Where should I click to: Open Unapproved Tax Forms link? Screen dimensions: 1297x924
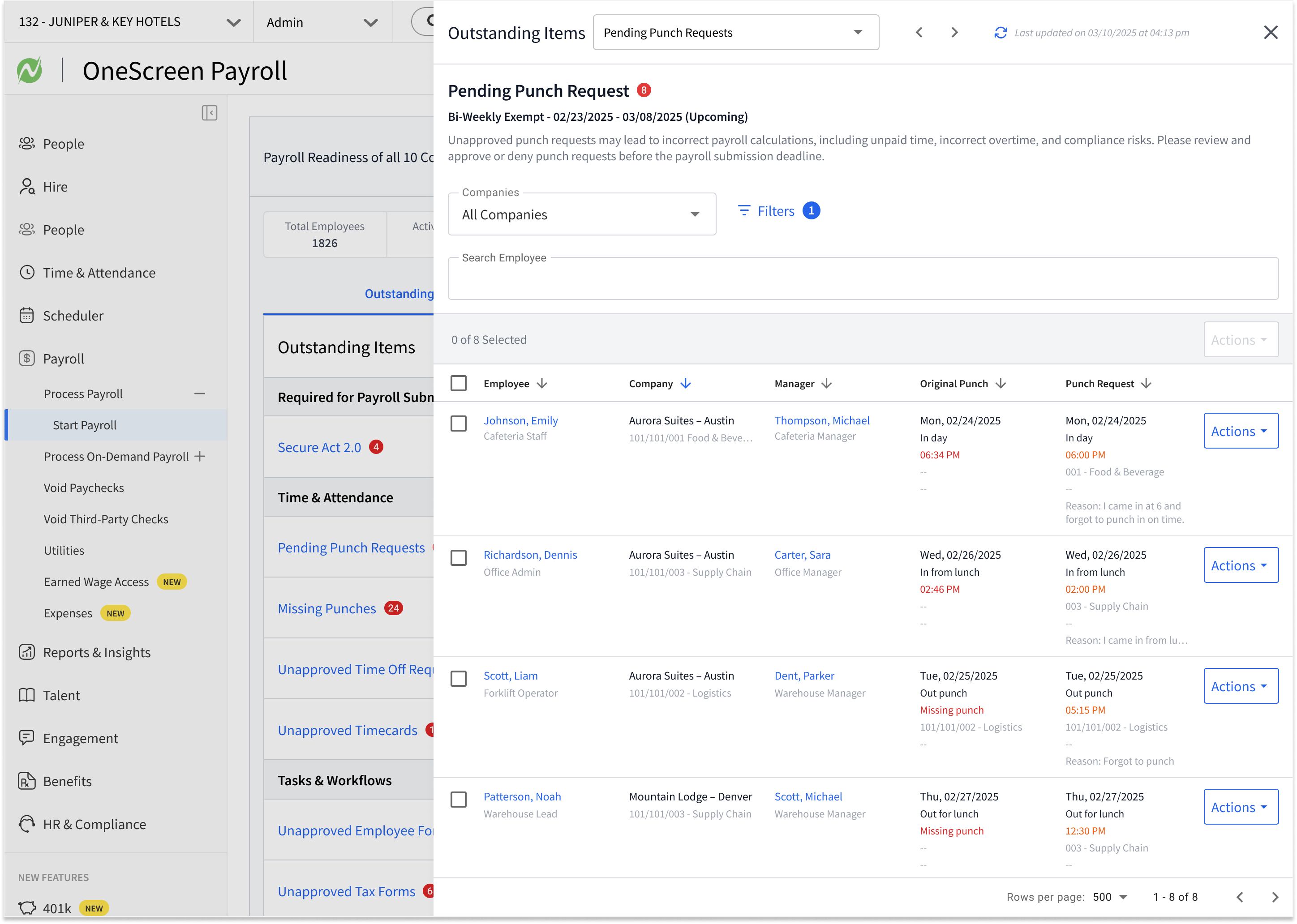pos(347,892)
